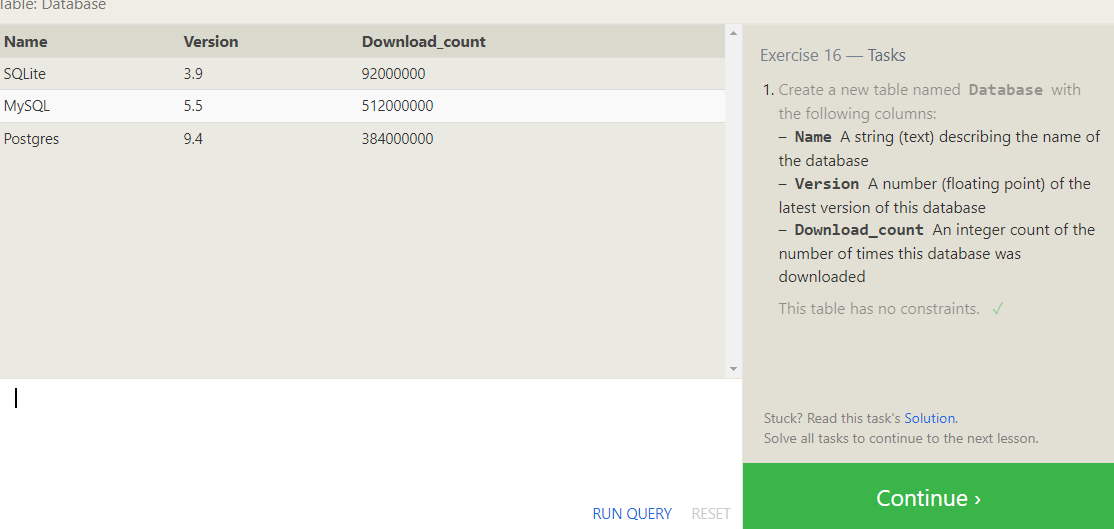Run the SQL with RUN QUERY
Screen dimensions: 1114x529
point(632,513)
